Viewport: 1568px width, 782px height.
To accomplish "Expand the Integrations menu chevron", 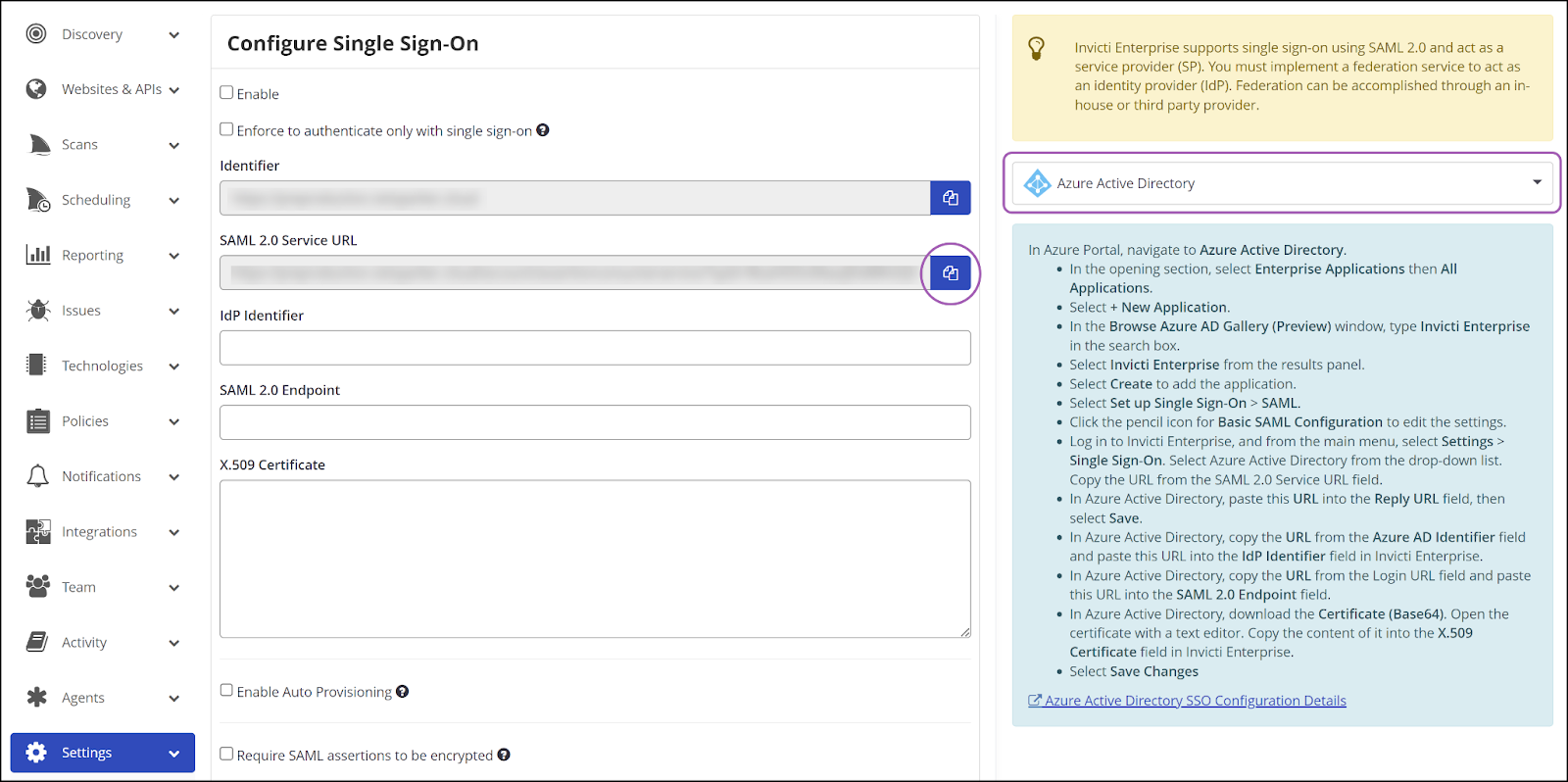I will (x=174, y=533).
